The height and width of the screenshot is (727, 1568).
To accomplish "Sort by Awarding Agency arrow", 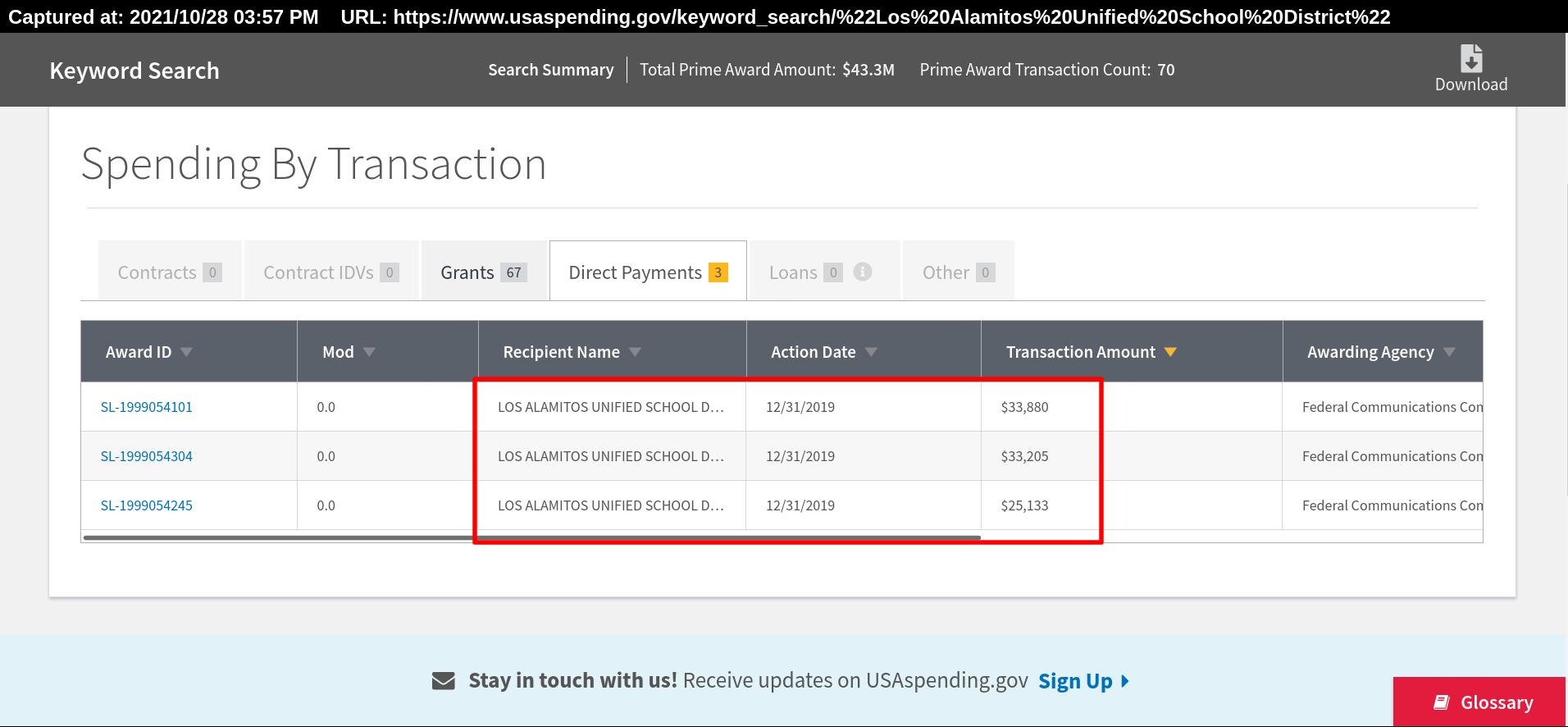I will coord(1449,352).
